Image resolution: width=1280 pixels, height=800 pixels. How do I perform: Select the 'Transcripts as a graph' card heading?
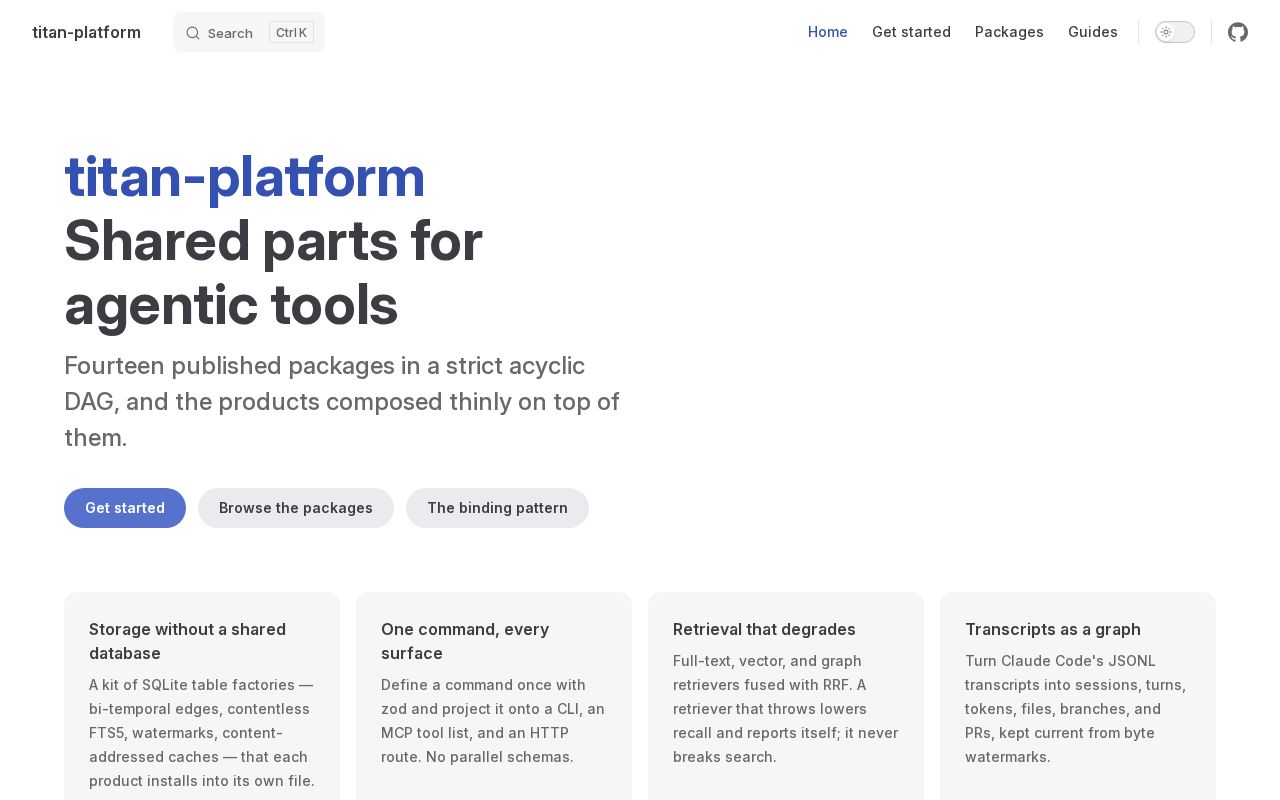[x=1053, y=629]
